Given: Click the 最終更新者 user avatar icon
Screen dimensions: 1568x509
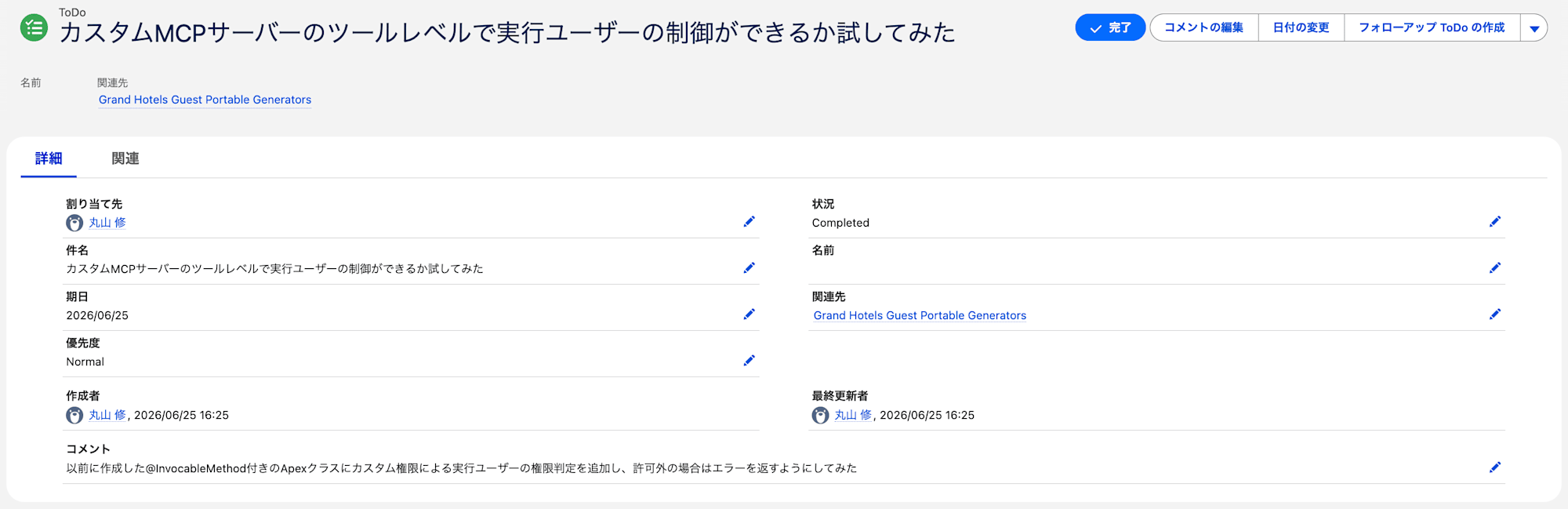Looking at the screenshot, I should (x=820, y=416).
